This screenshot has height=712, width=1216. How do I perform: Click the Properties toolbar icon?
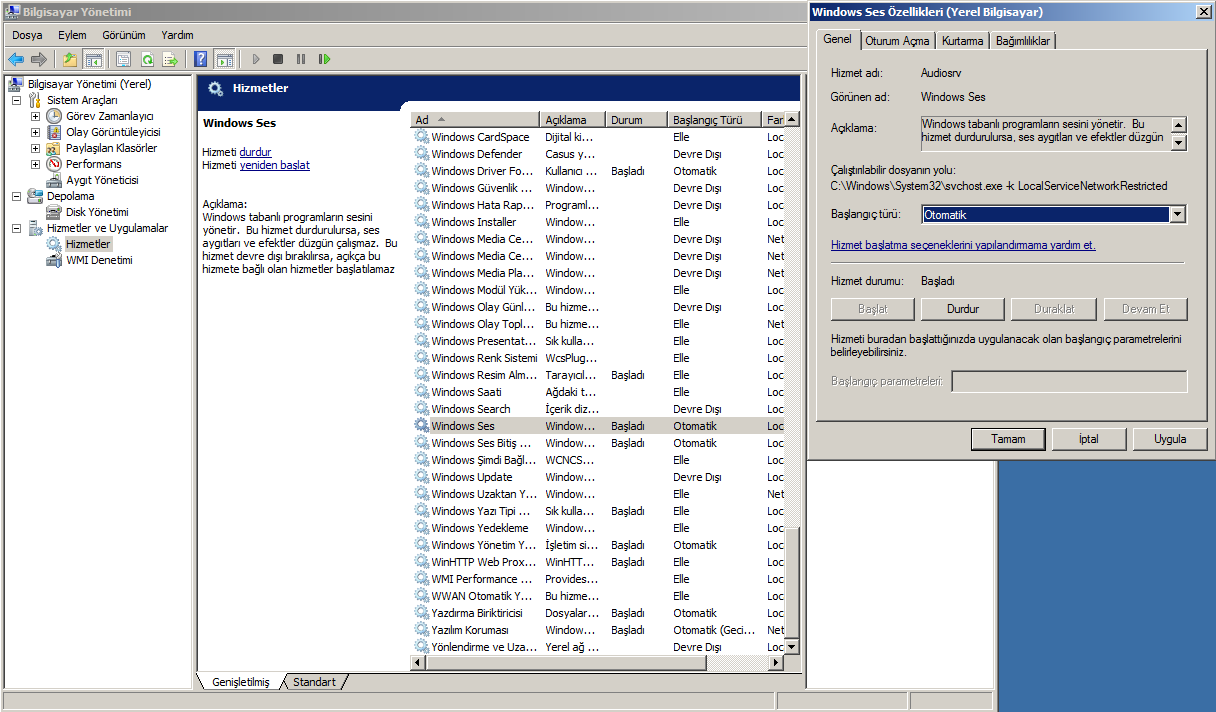tap(123, 59)
